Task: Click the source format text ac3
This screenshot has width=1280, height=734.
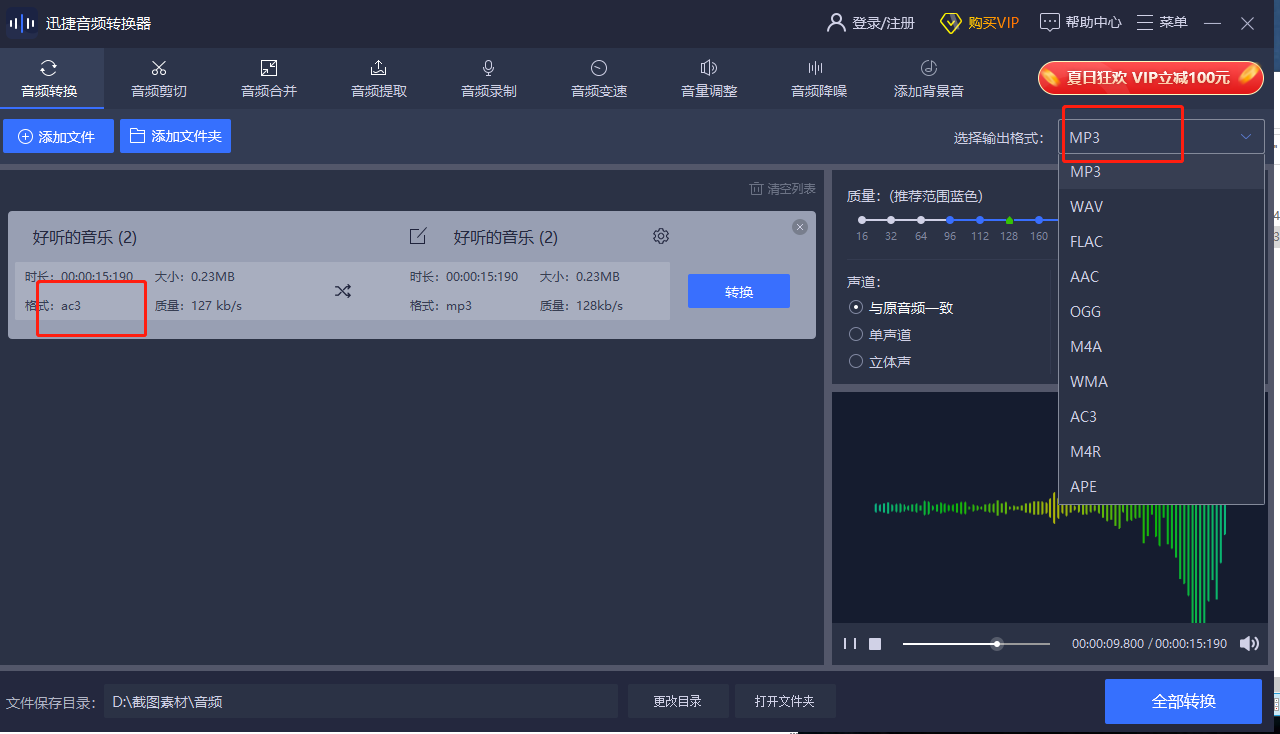Action: pos(71,305)
